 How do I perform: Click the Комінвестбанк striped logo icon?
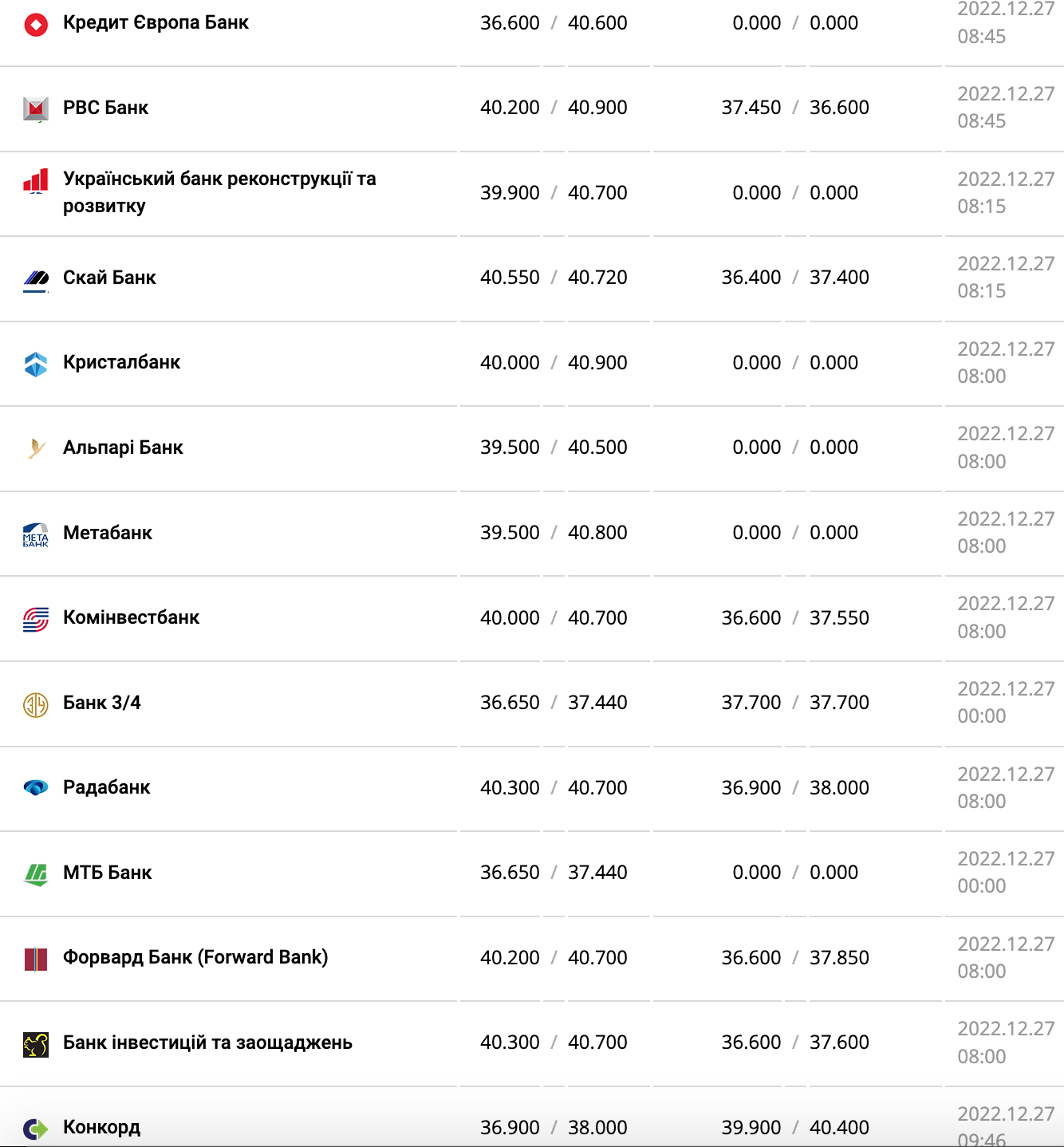pyautogui.click(x=36, y=619)
